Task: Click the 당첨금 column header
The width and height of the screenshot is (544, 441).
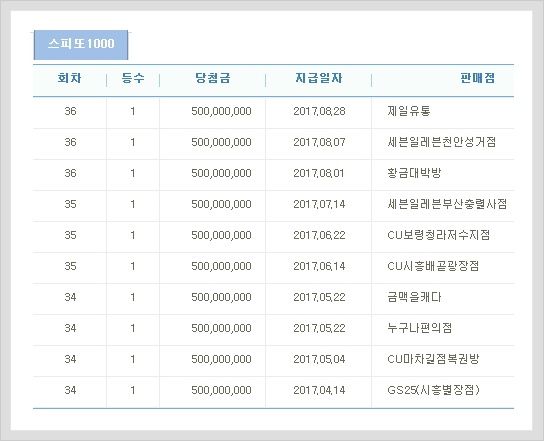Action: 213,78
